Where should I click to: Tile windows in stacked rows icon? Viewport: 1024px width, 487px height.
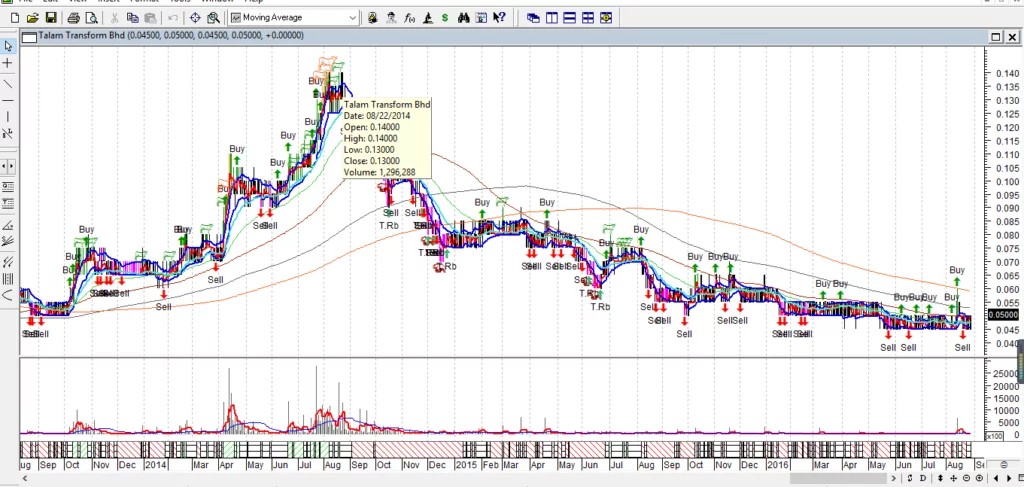[x=569, y=18]
